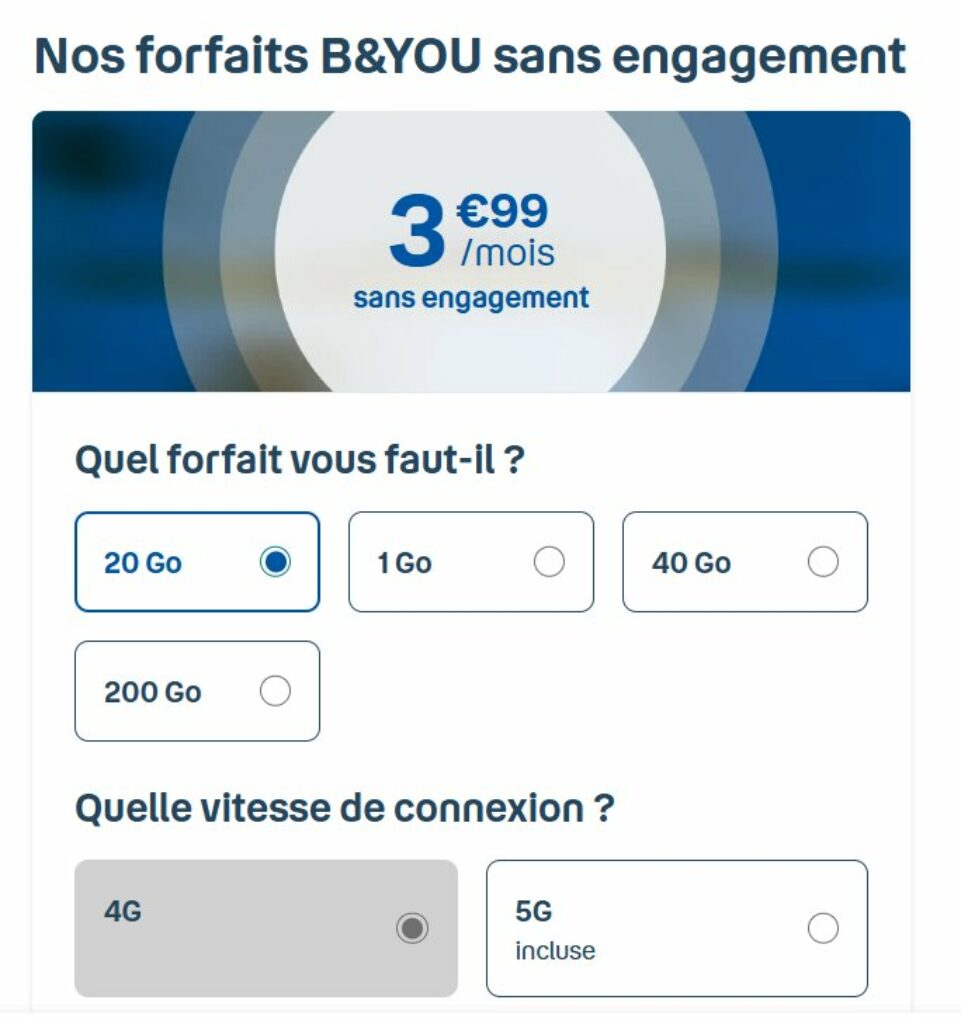Click the "40 Go" plan label text

pyautogui.click(x=691, y=563)
